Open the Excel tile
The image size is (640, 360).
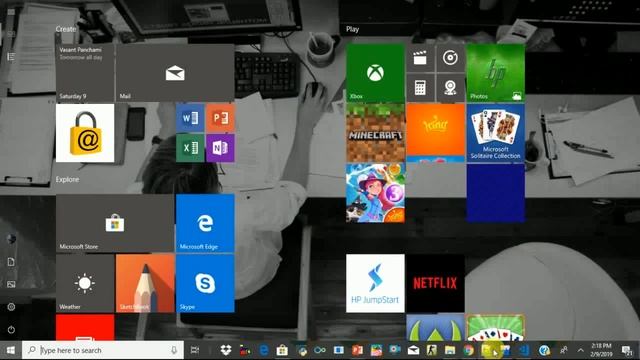click(190, 148)
